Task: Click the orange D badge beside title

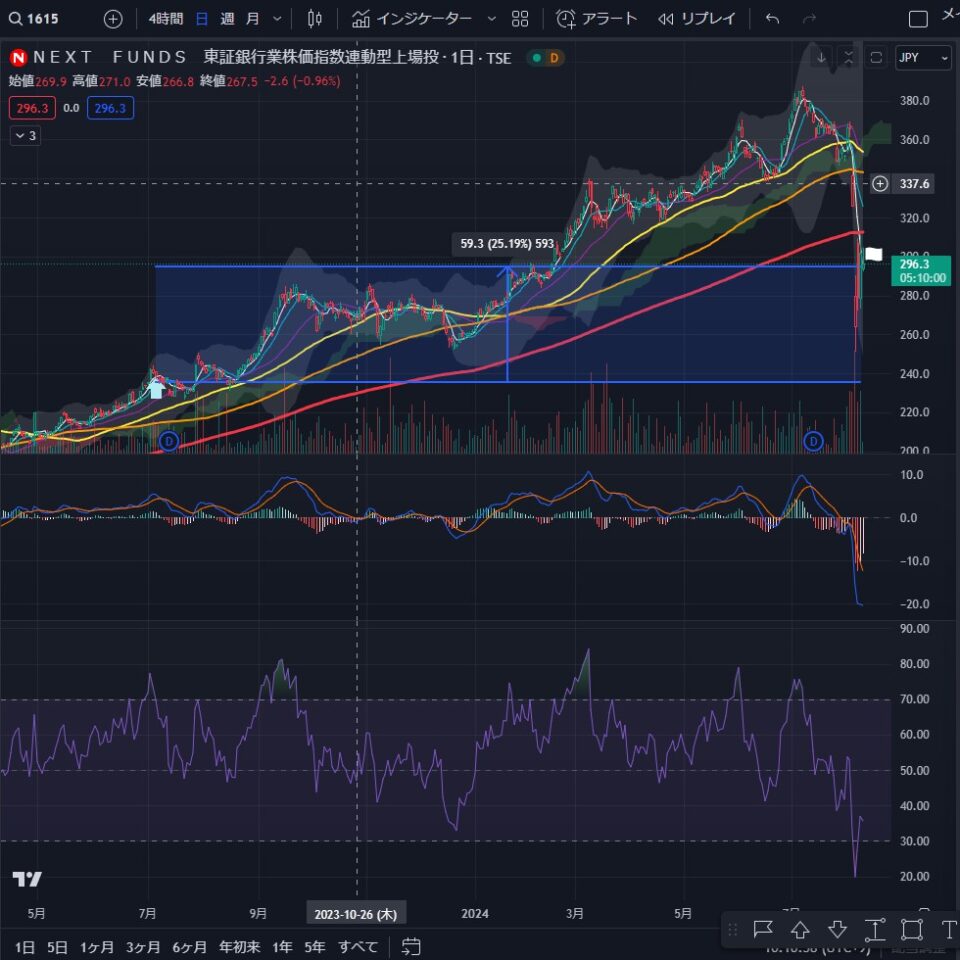Action: [554, 58]
